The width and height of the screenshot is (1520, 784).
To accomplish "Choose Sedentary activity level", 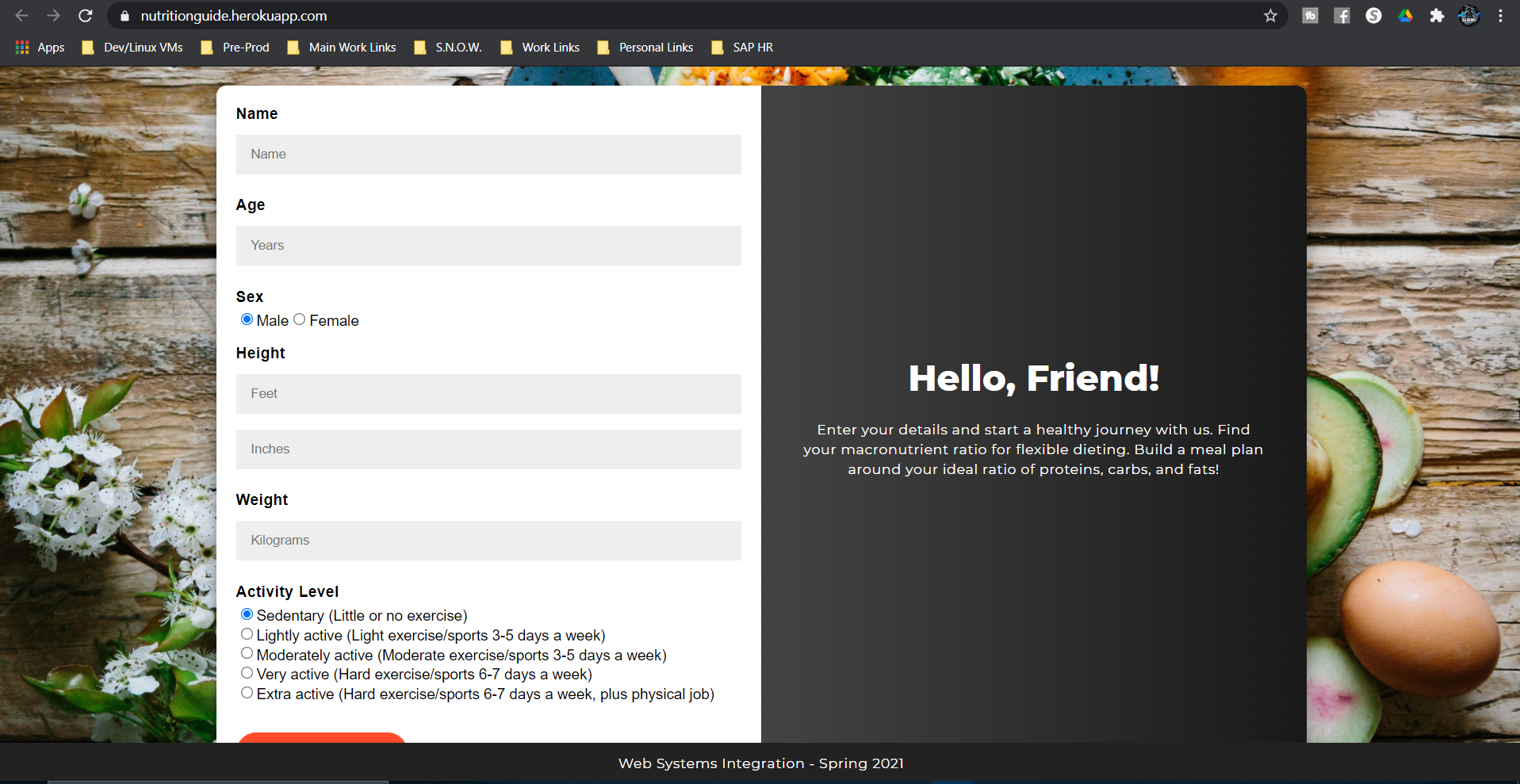I will 247,614.
